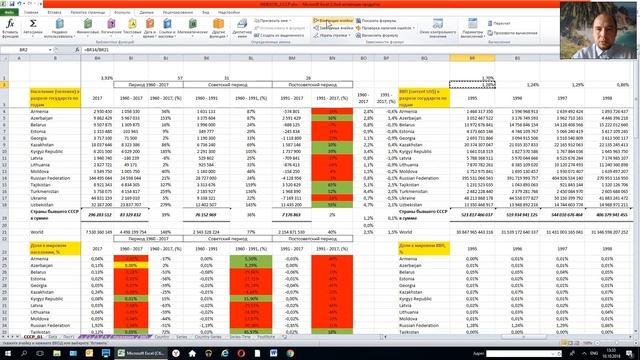
Task: Select the Data sheet tab
Action: (53, 337)
